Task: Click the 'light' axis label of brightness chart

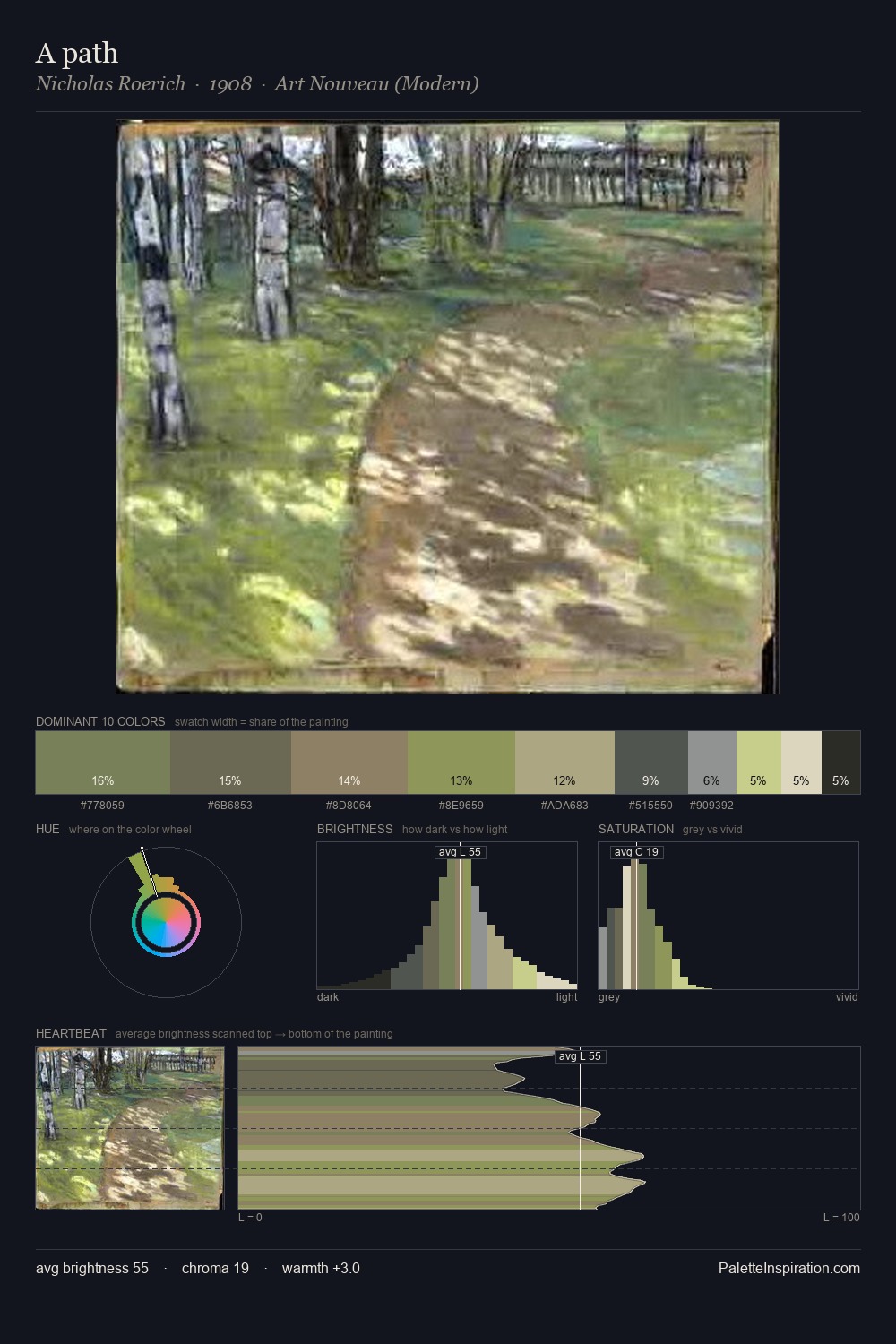Action: pos(566,997)
